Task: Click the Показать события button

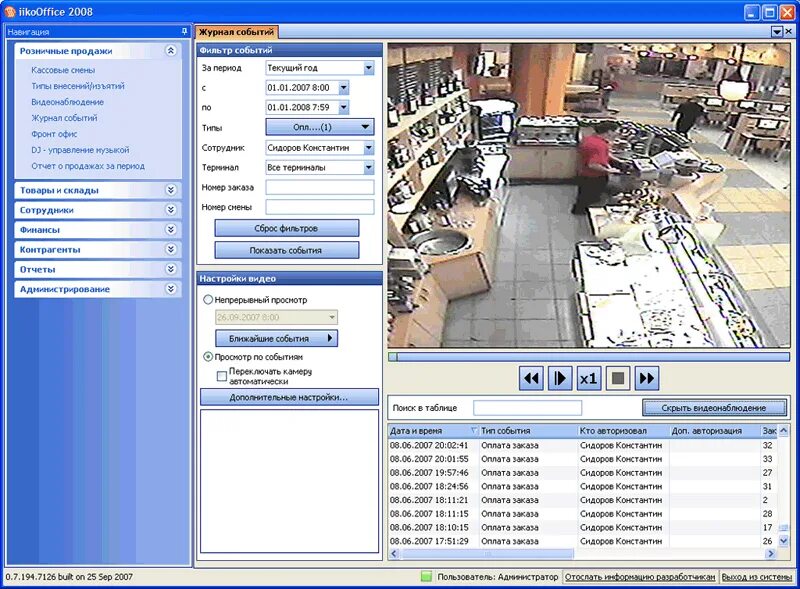Action: click(x=286, y=250)
